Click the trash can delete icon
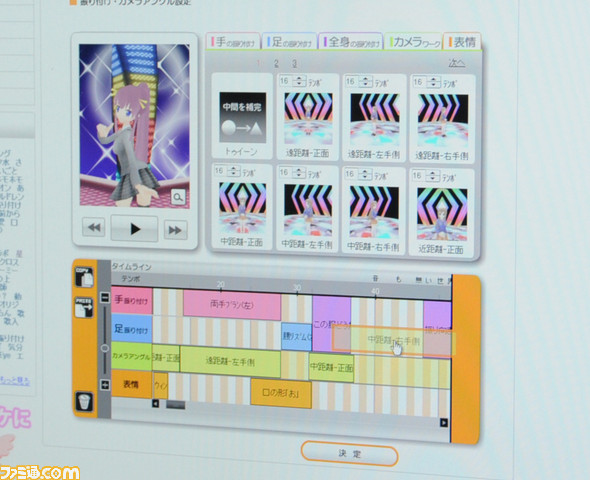The image size is (590, 480). click(84, 401)
